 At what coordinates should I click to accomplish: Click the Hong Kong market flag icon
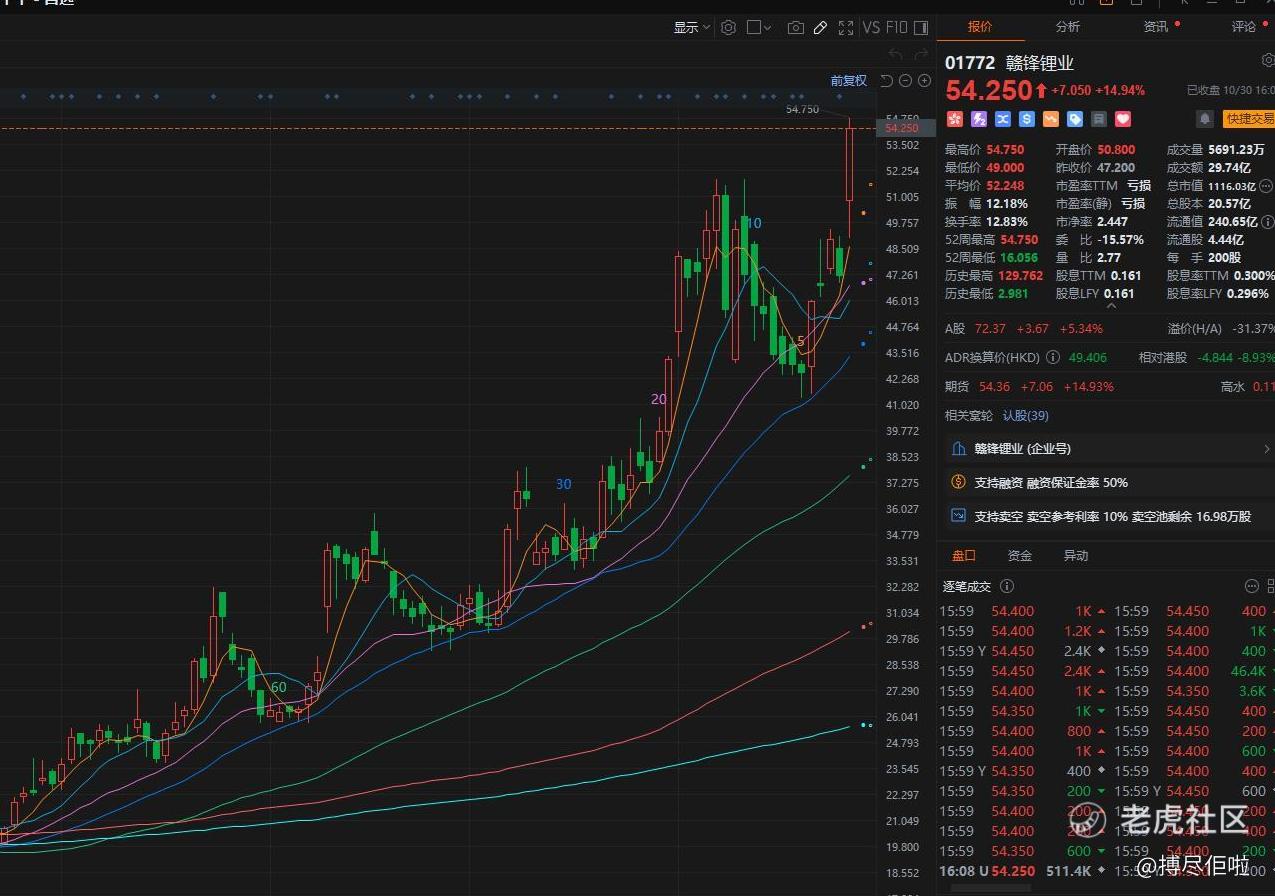(x=954, y=119)
